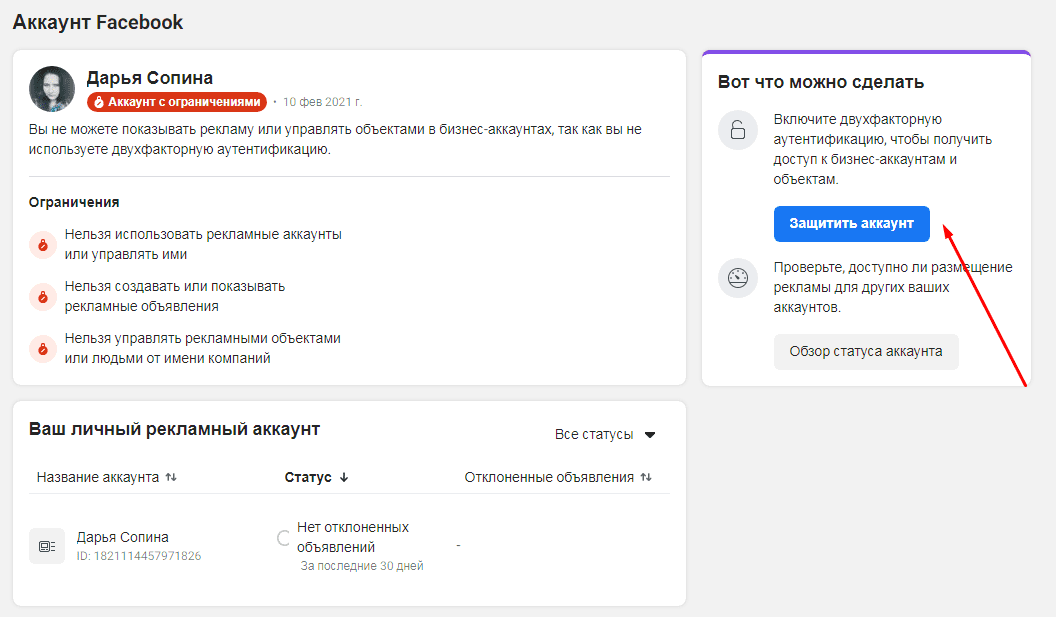
Task: Click Дарья Сопина's profile avatar
Action: 52,89
